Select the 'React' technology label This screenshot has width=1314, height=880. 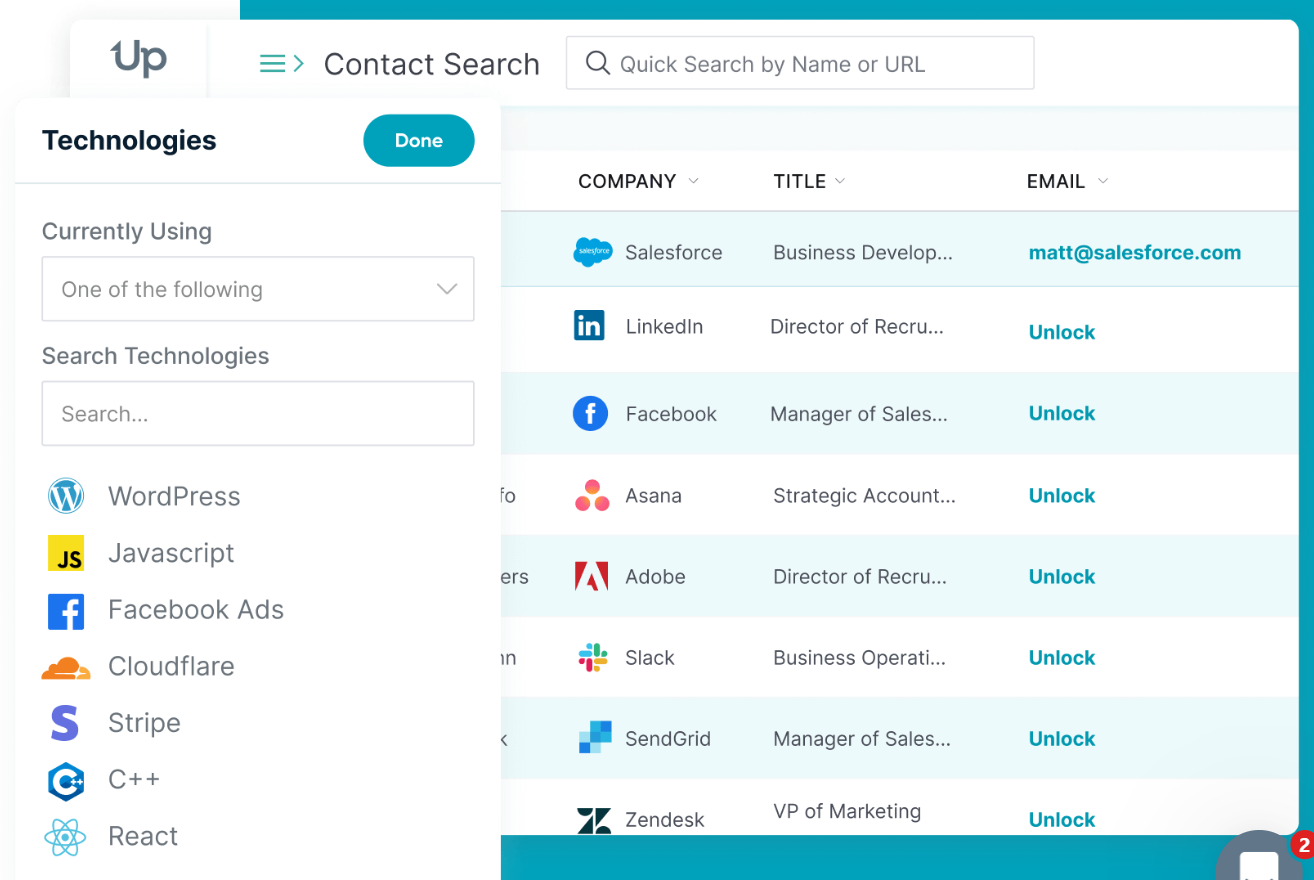click(x=143, y=837)
